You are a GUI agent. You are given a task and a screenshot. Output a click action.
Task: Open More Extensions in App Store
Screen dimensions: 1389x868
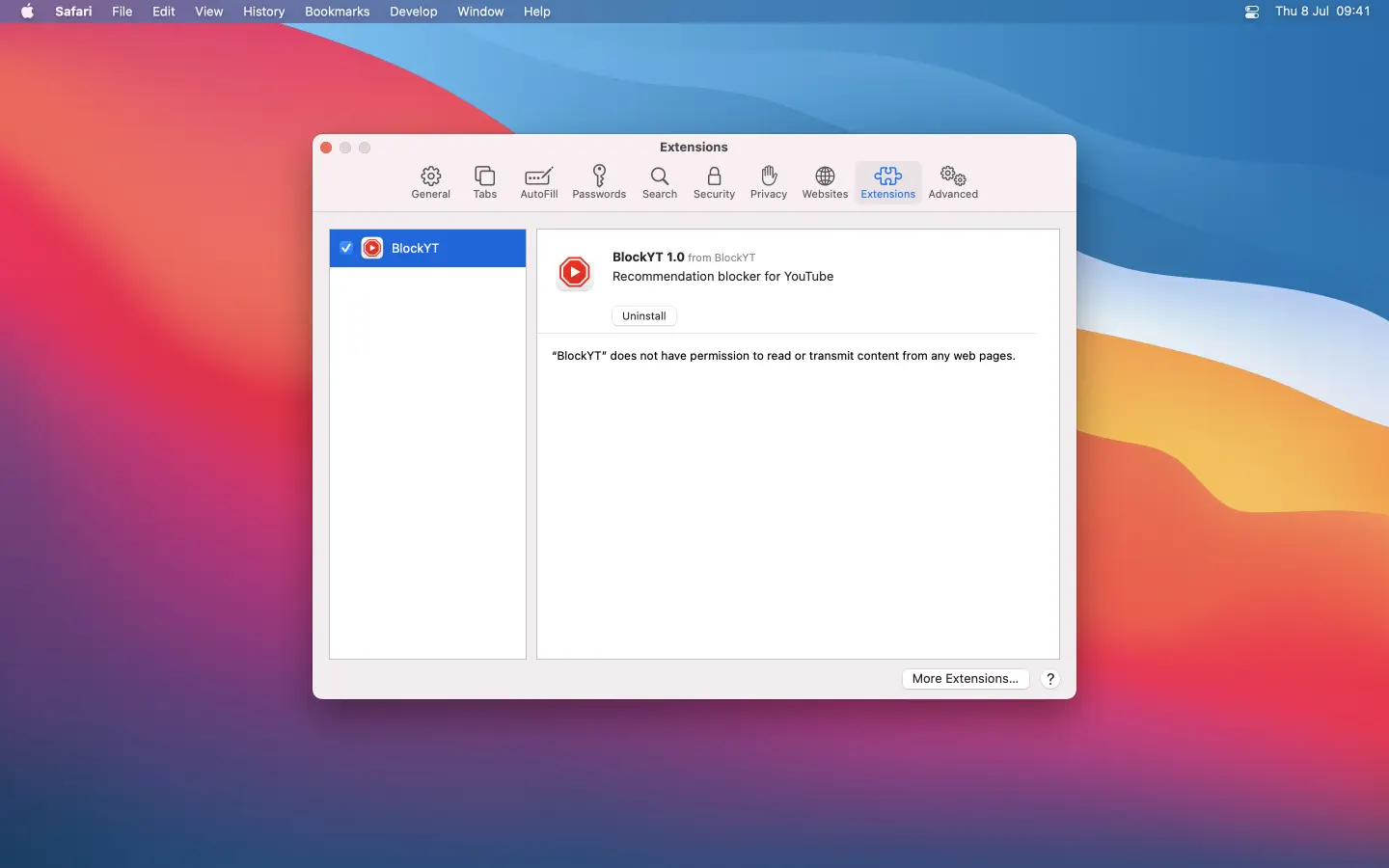[966, 679]
